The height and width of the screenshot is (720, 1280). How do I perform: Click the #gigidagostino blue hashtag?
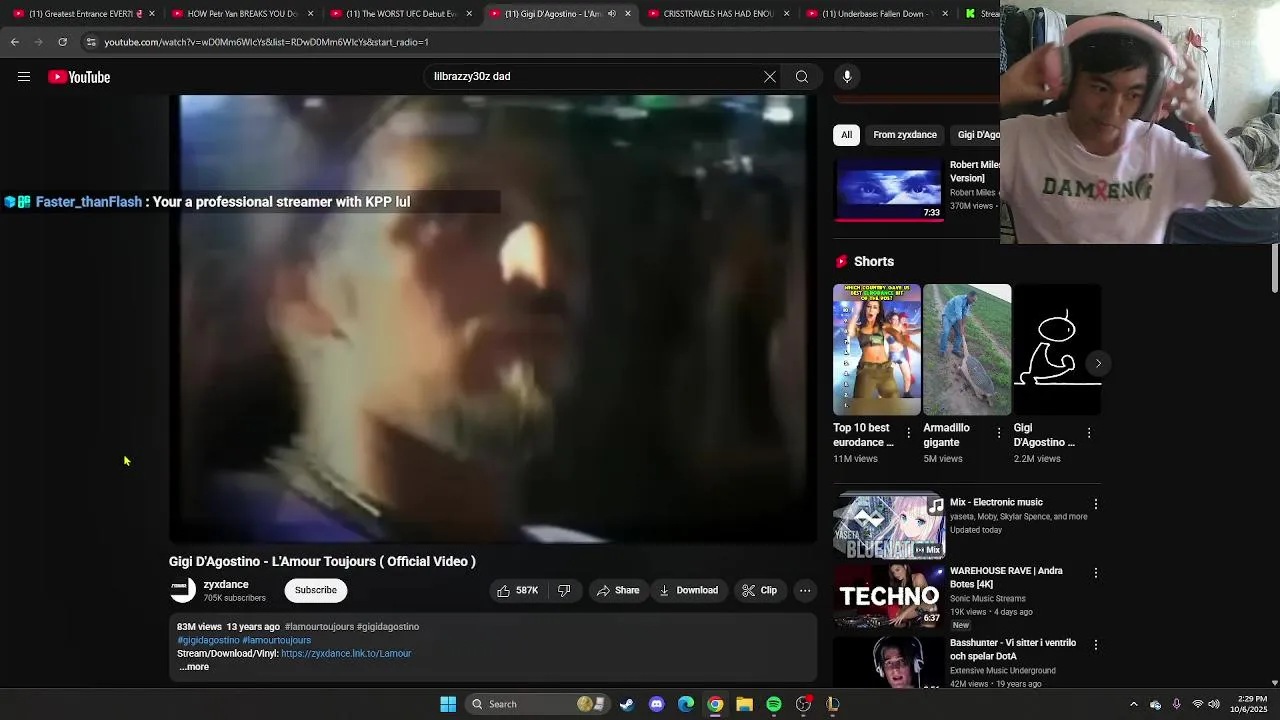208,640
